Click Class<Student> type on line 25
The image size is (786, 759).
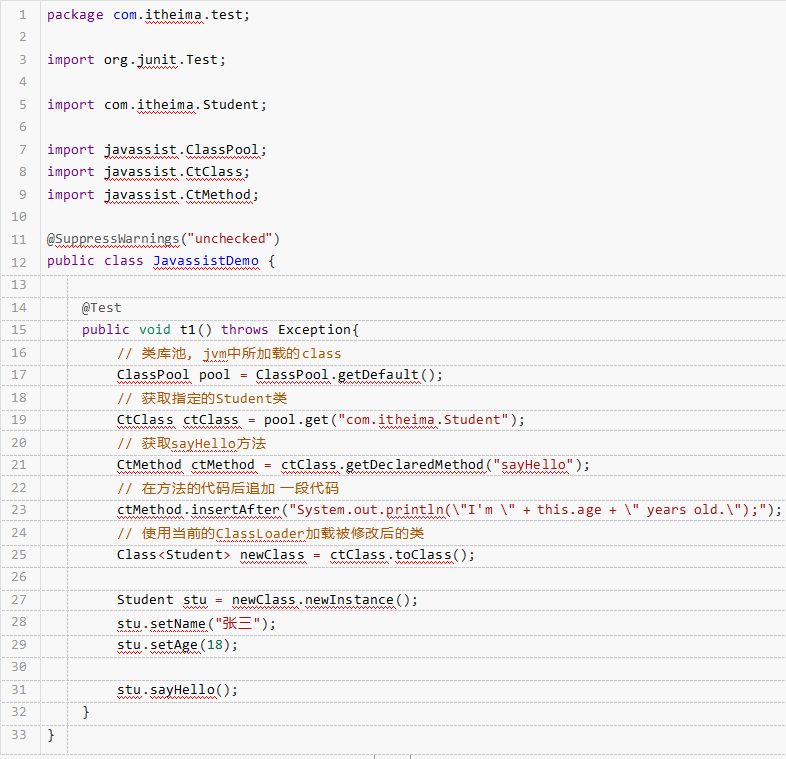(x=173, y=555)
